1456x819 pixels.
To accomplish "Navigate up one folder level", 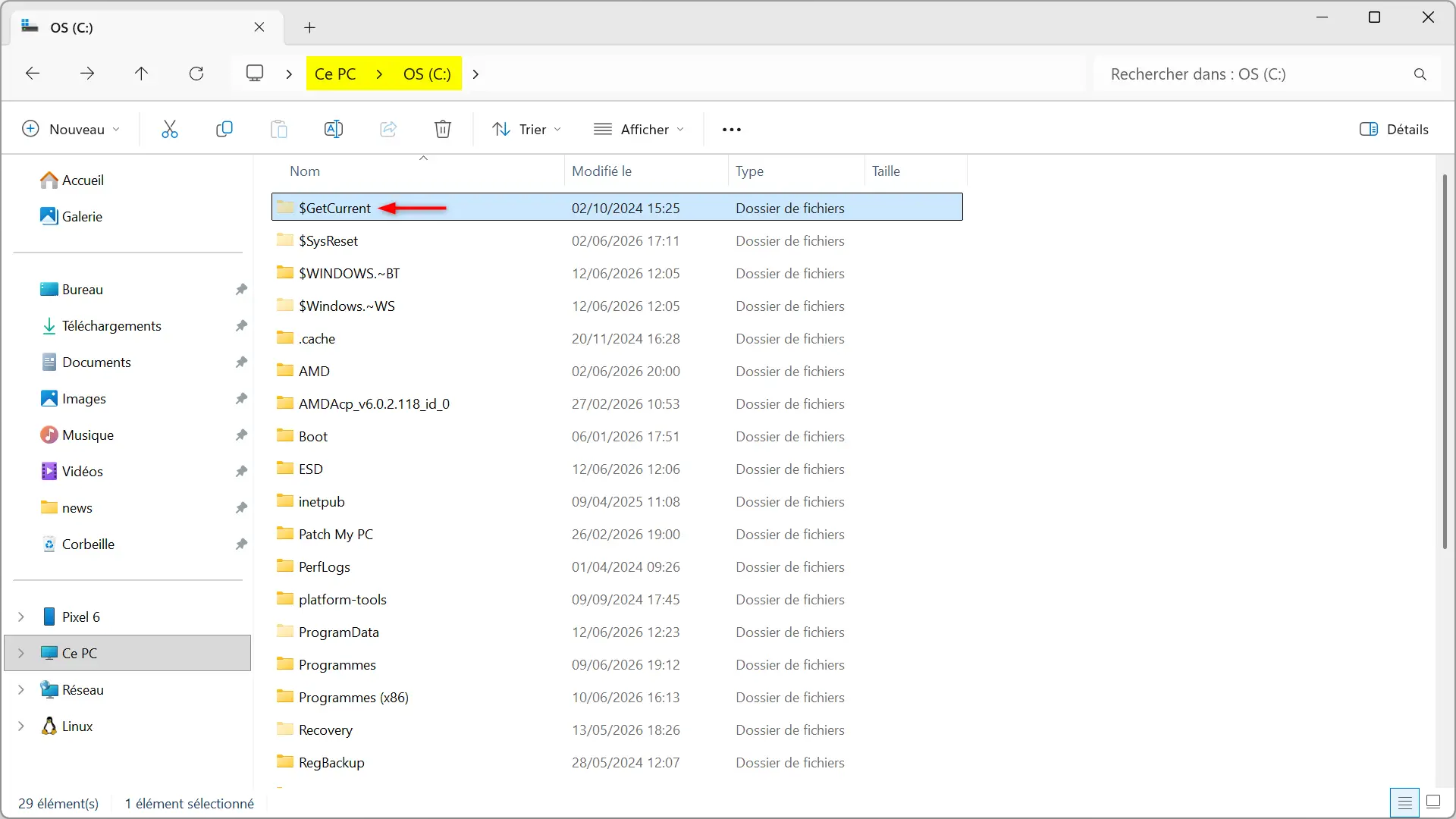I will pyautogui.click(x=141, y=74).
